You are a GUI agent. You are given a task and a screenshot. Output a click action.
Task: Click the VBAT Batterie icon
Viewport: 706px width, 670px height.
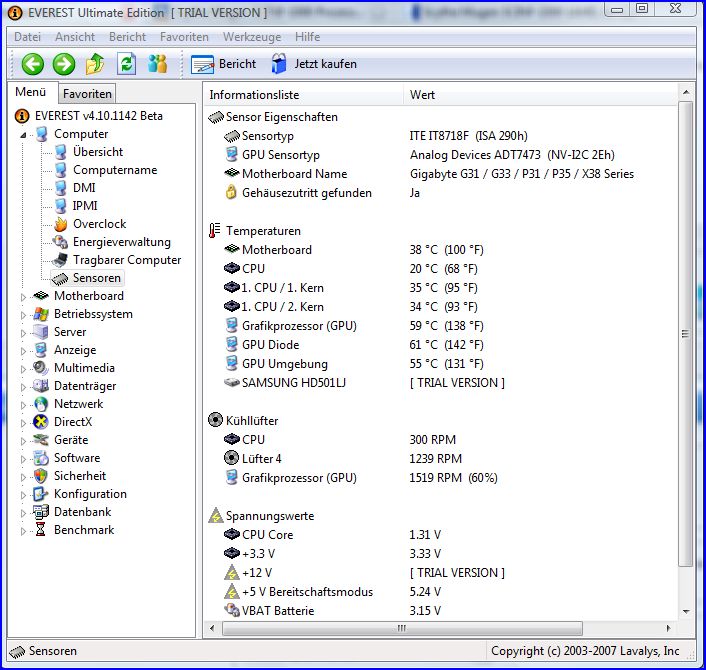(232, 610)
